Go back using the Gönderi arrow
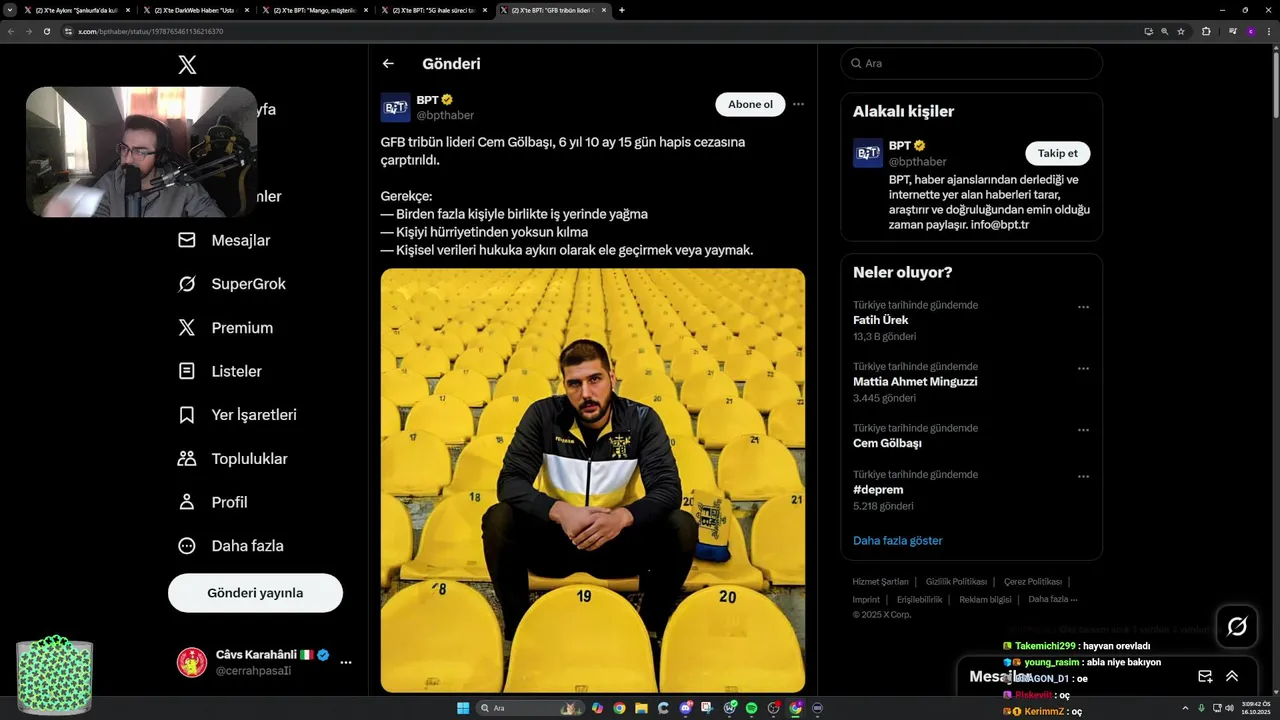1280x720 pixels. pyautogui.click(x=388, y=63)
